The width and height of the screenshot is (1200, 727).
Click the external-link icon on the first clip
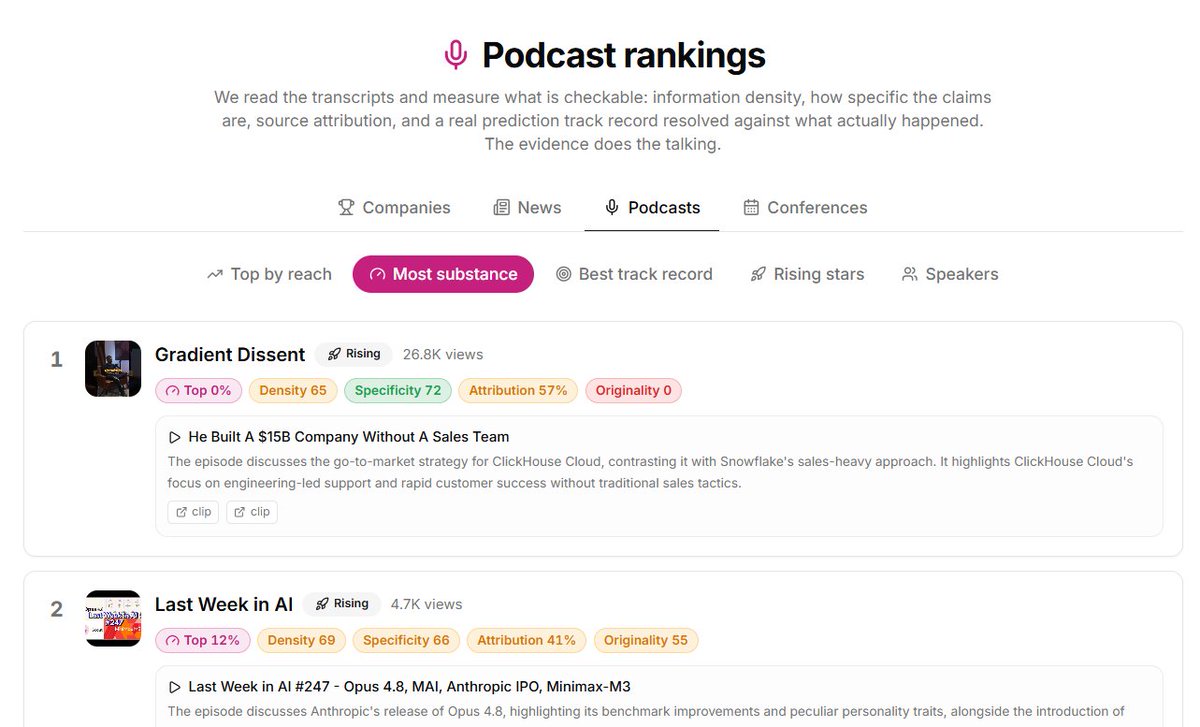click(181, 512)
